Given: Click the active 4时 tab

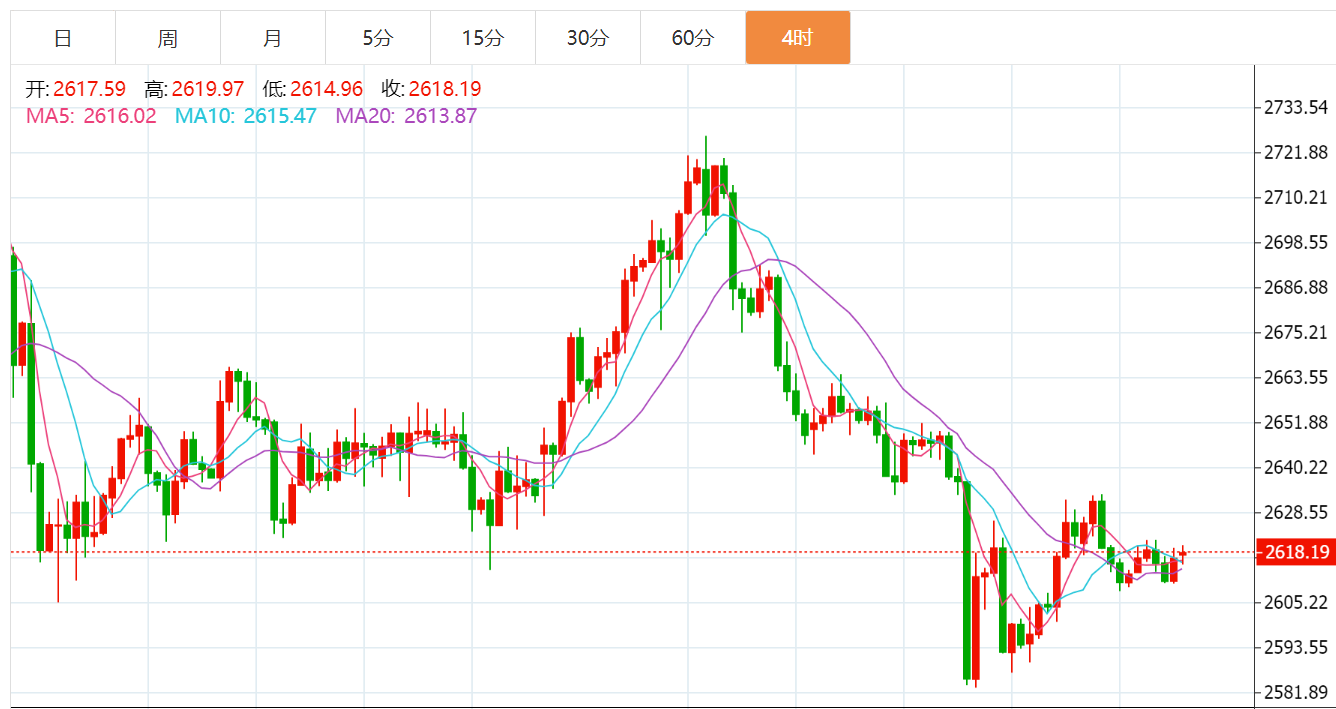Looking at the screenshot, I should click(x=798, y=38).
